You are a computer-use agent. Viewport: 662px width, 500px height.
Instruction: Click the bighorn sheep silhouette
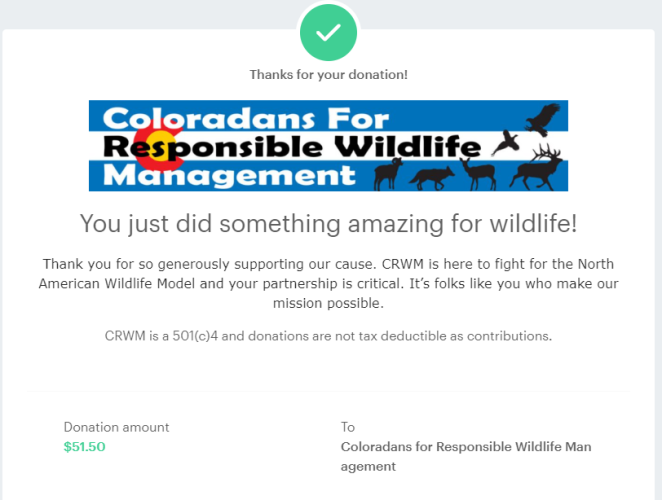point(388,174)
